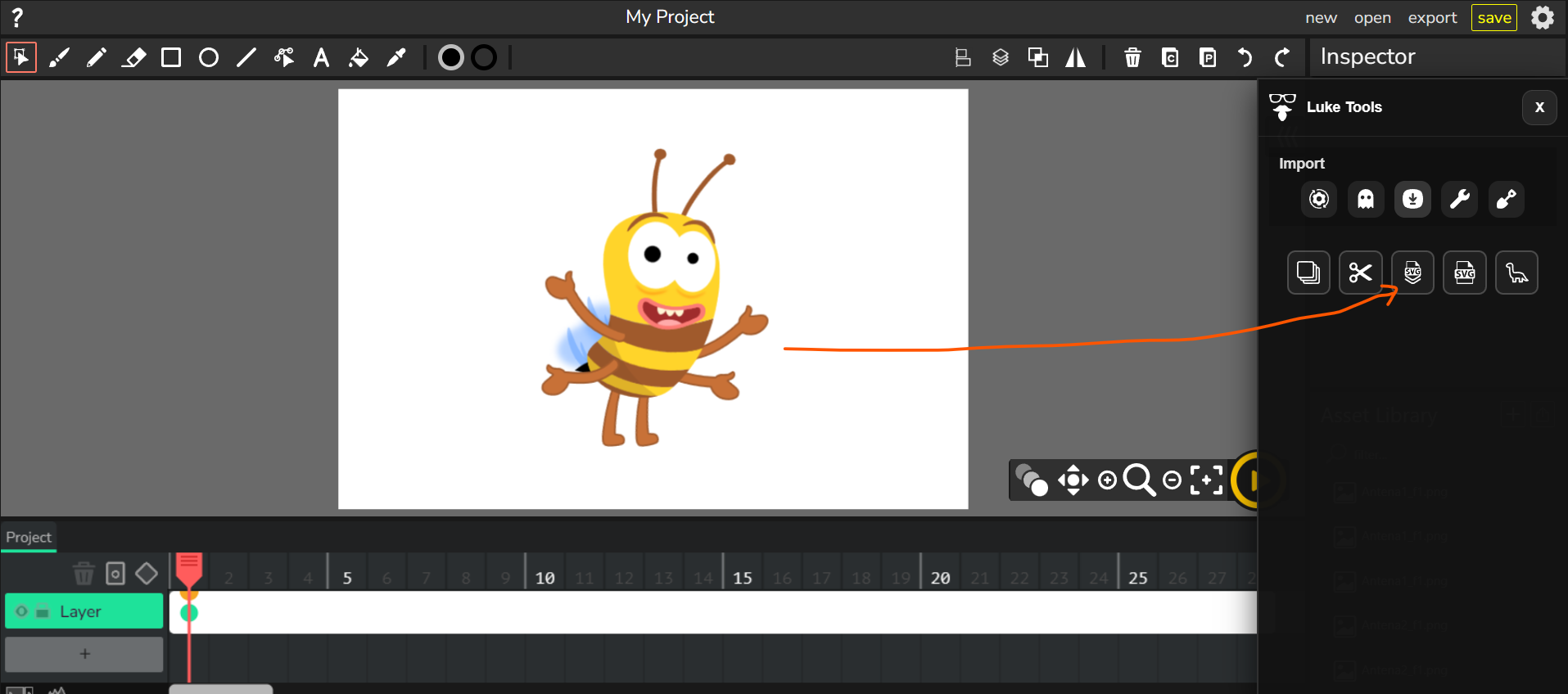1568x694 pixels.
Task: Toggle visibility of Layer
Action: pyautogui.click(x=22, y=611)
